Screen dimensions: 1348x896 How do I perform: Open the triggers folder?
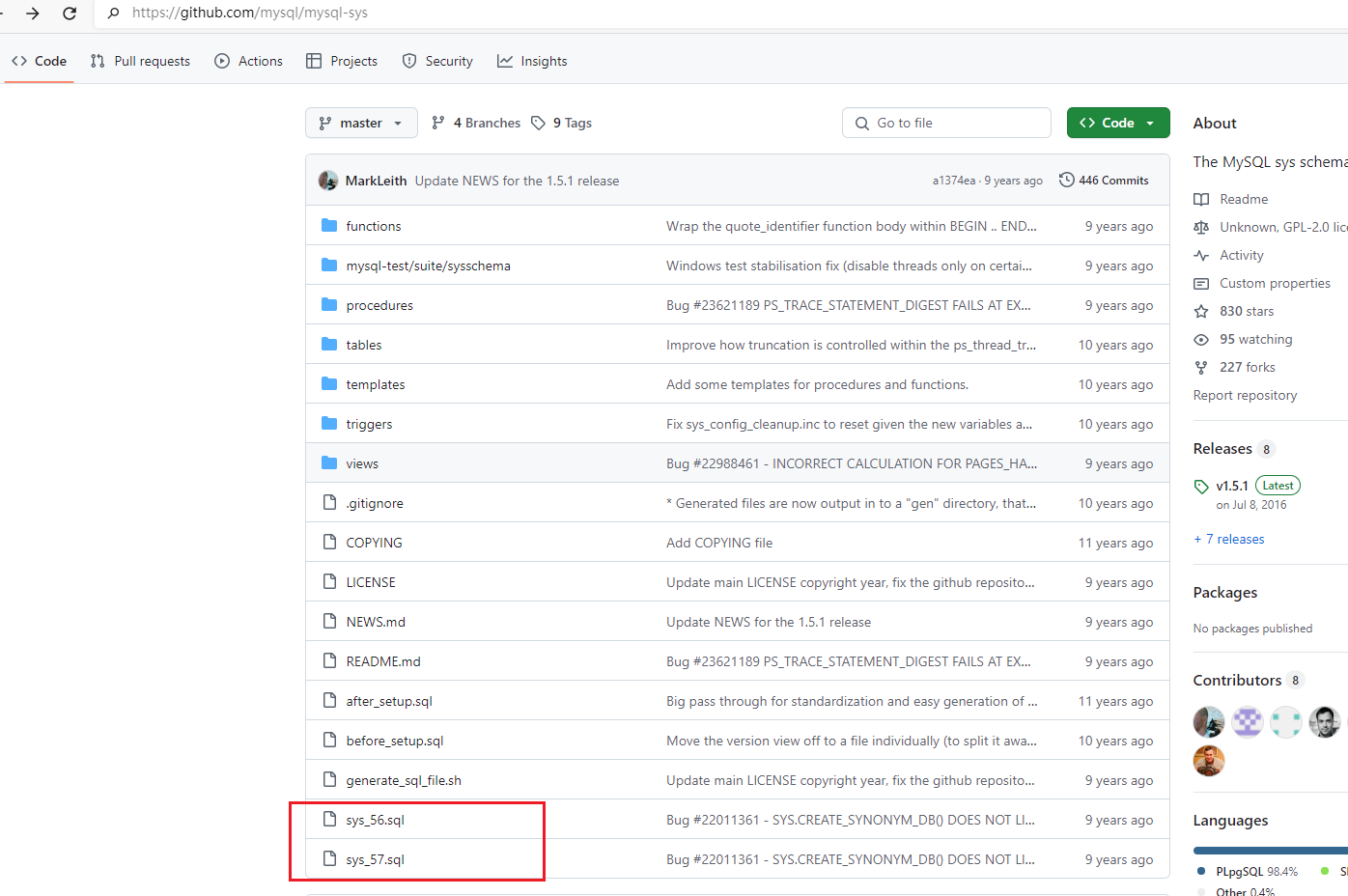(x=369, y=424)
